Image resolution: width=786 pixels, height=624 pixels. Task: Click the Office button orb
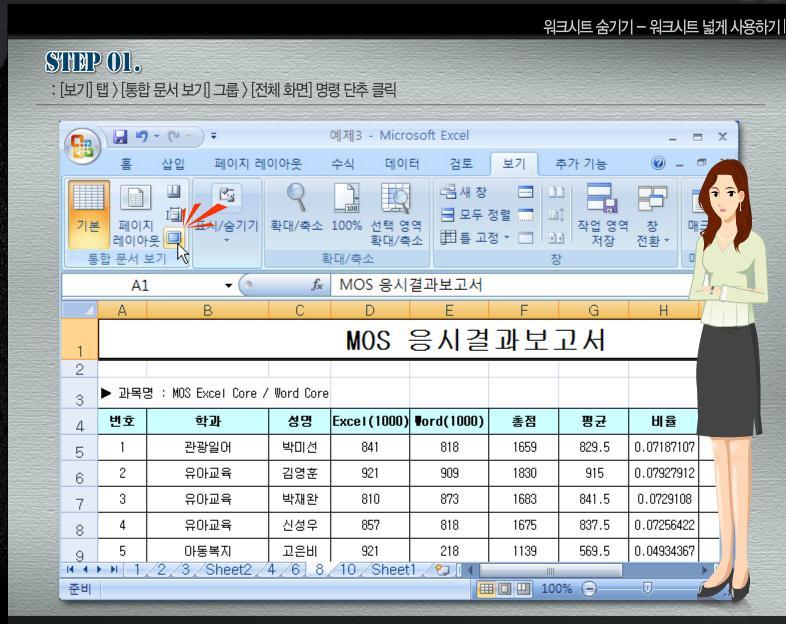[x=82, y=146]
